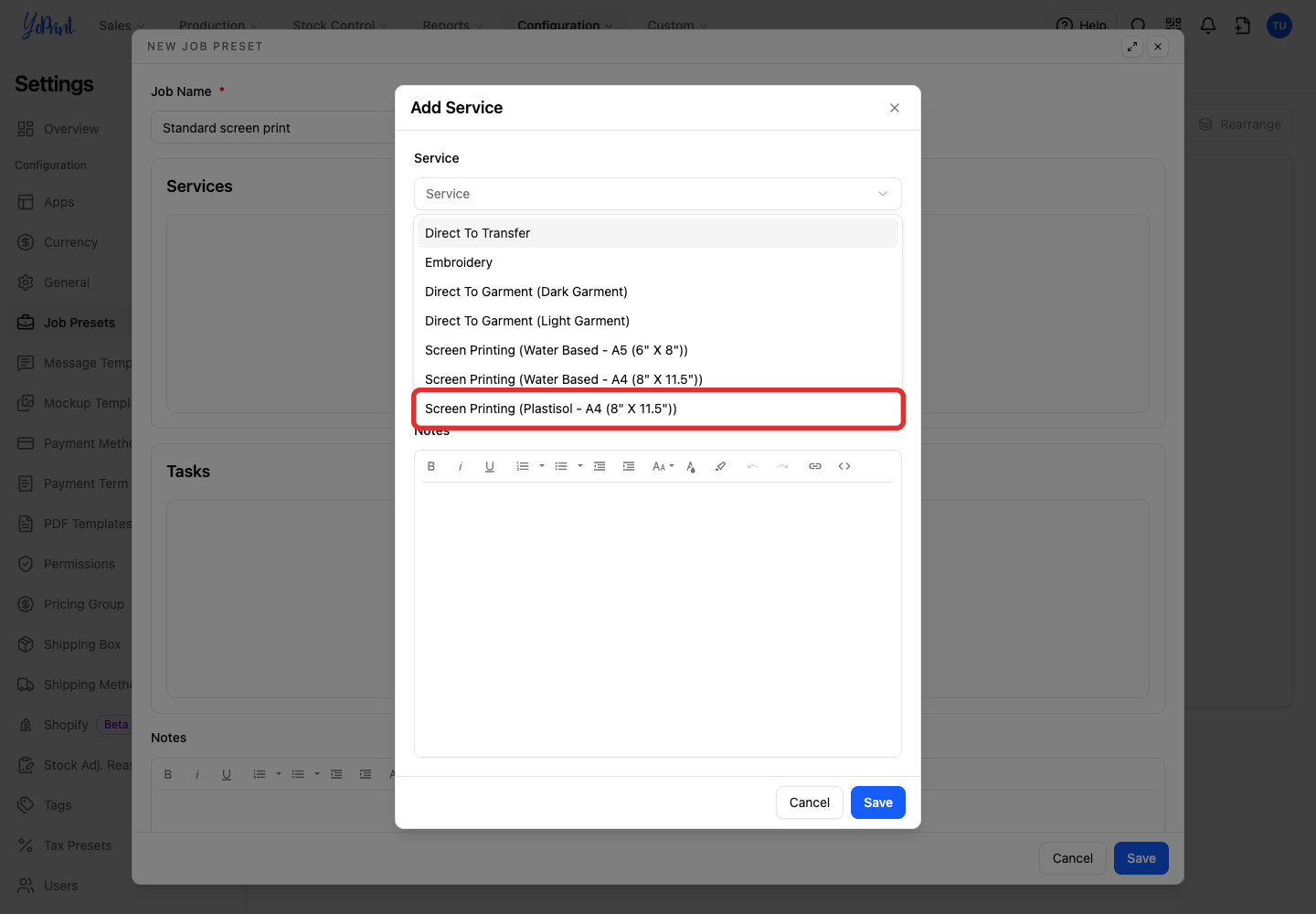Click the Rearrange button behind the dialog
Image resolution: width=1316 pixels, height=914 pixels.
click(x=1240, y=124)
